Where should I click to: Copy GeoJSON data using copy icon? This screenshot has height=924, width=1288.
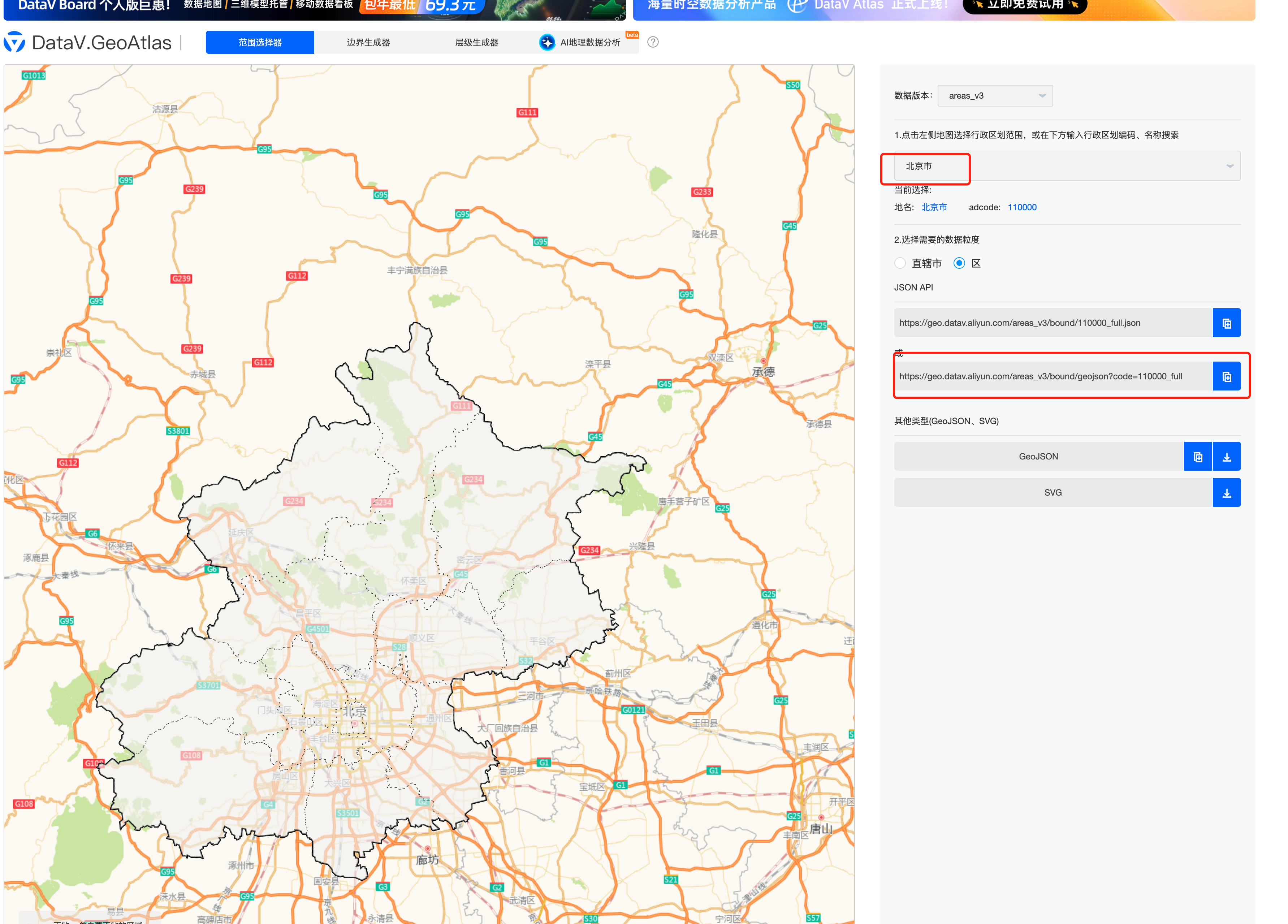[x=1198, y=457]
